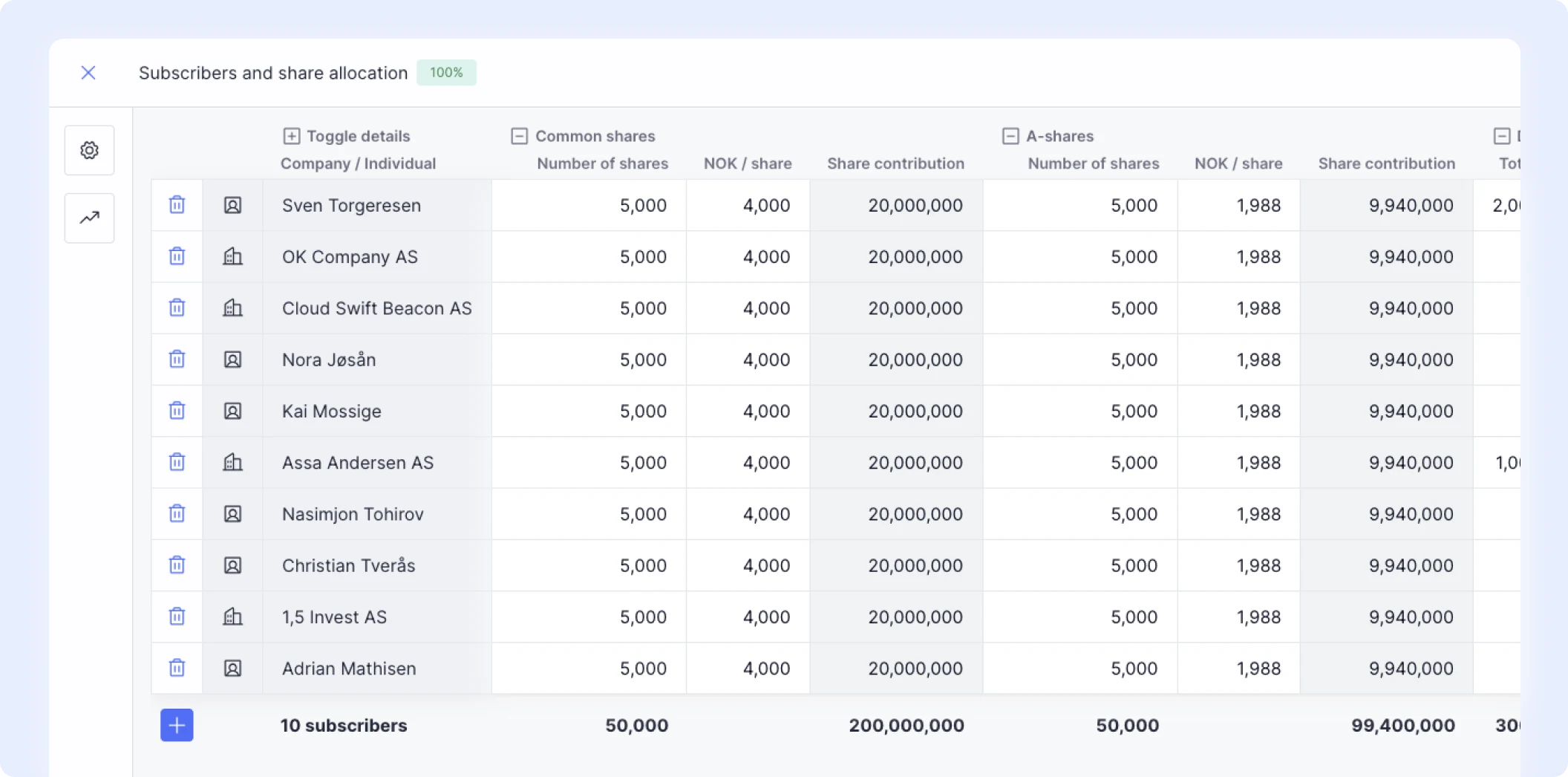Screen dimensions: 1568x777
Task: Click the company icon for OK Company AS
Action: [232, 256]
